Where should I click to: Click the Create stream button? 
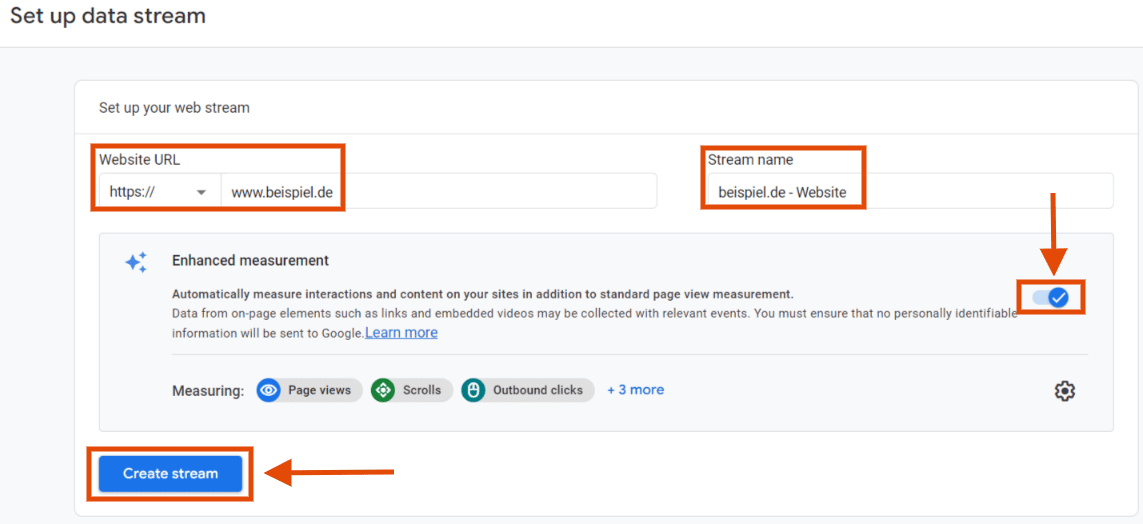click(x=171, y=474)
